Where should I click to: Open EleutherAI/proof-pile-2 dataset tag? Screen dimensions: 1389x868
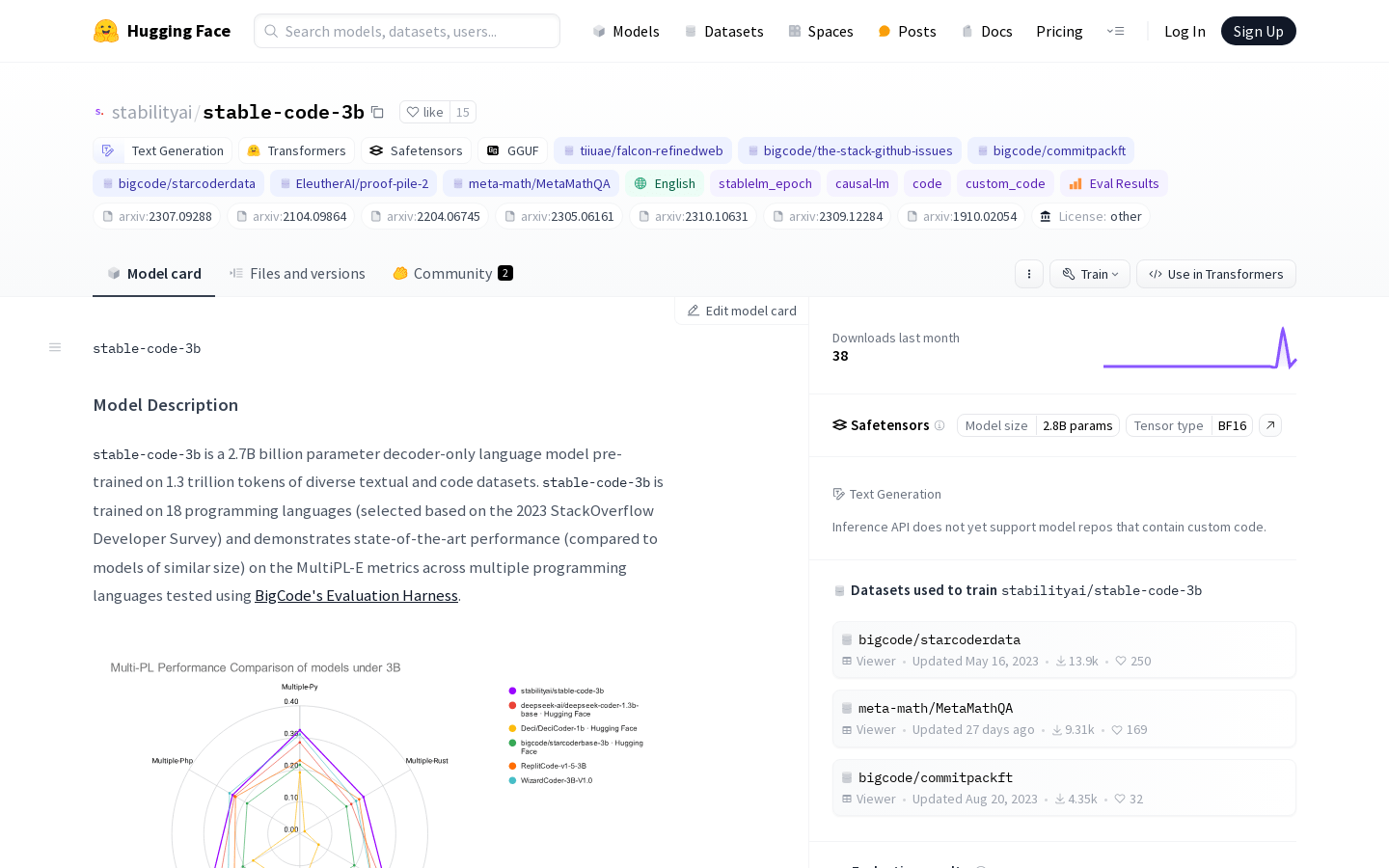pyautogui.click(x=353, y=183)
